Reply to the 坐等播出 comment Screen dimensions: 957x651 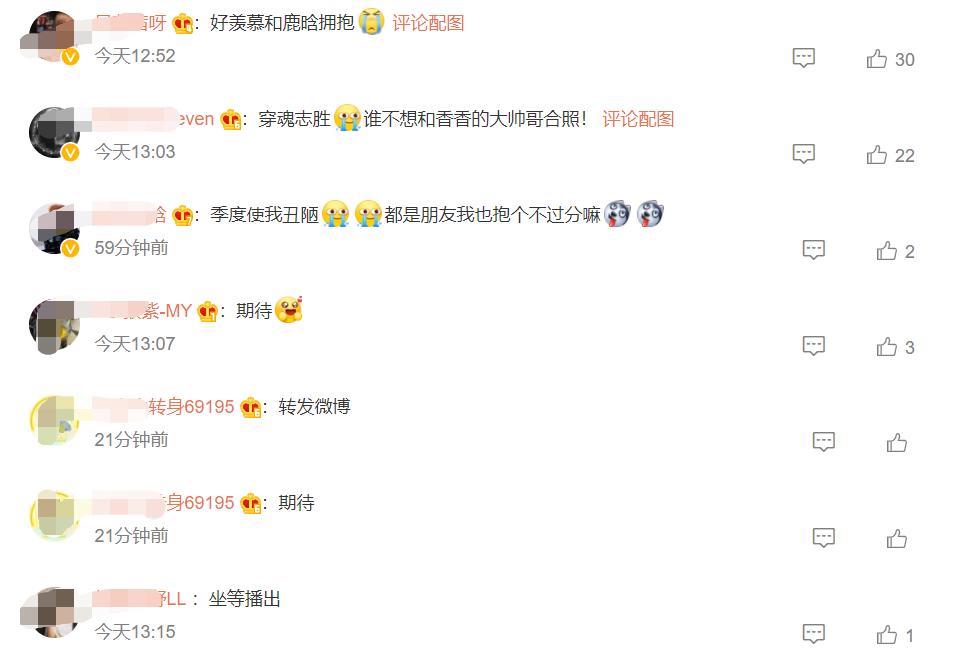[x=813, y=633]
